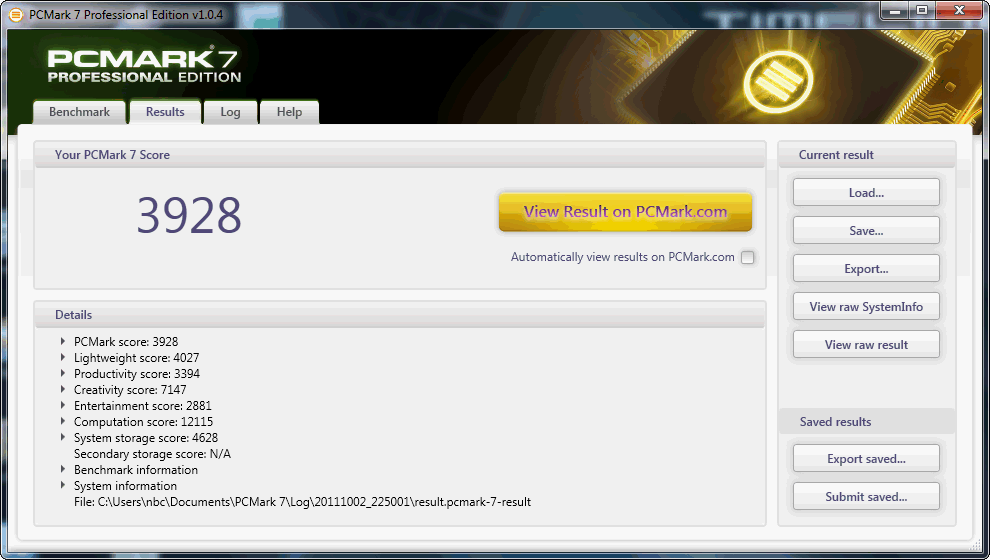Image resolution: width=990 pixels, height=560 pixels.
Task: Click the result file path line
Action: pyautogui.click(x=302, y=502)
